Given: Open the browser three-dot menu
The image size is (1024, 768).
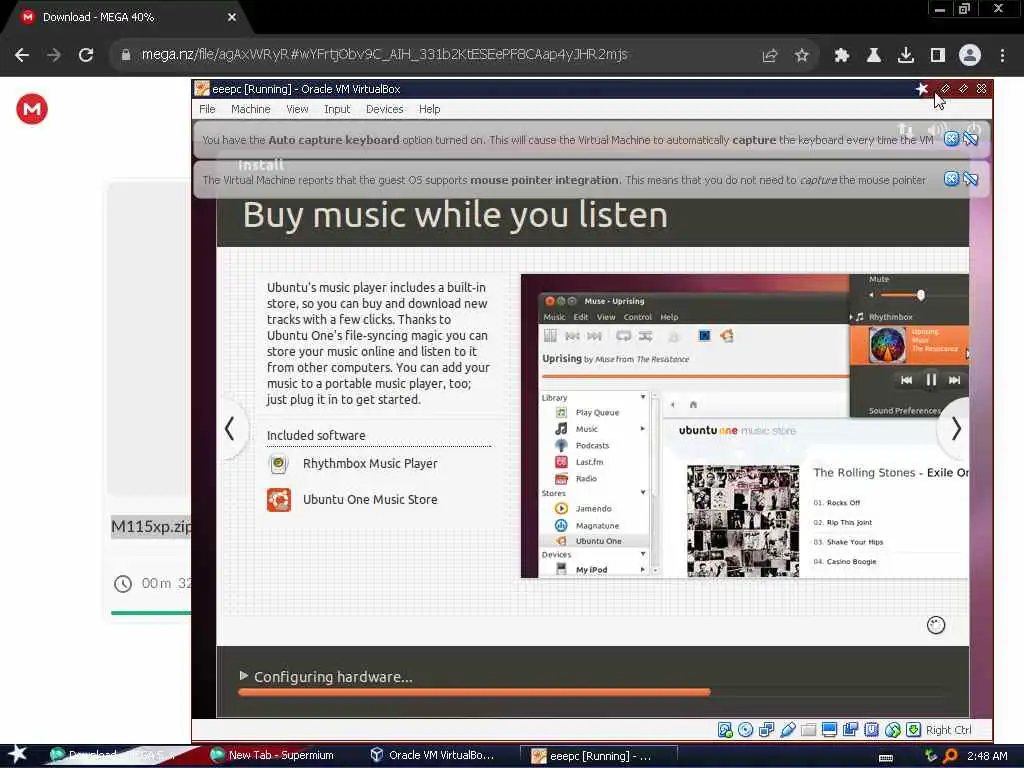Looking at the screenshot, I should (x=1002, y=56).
